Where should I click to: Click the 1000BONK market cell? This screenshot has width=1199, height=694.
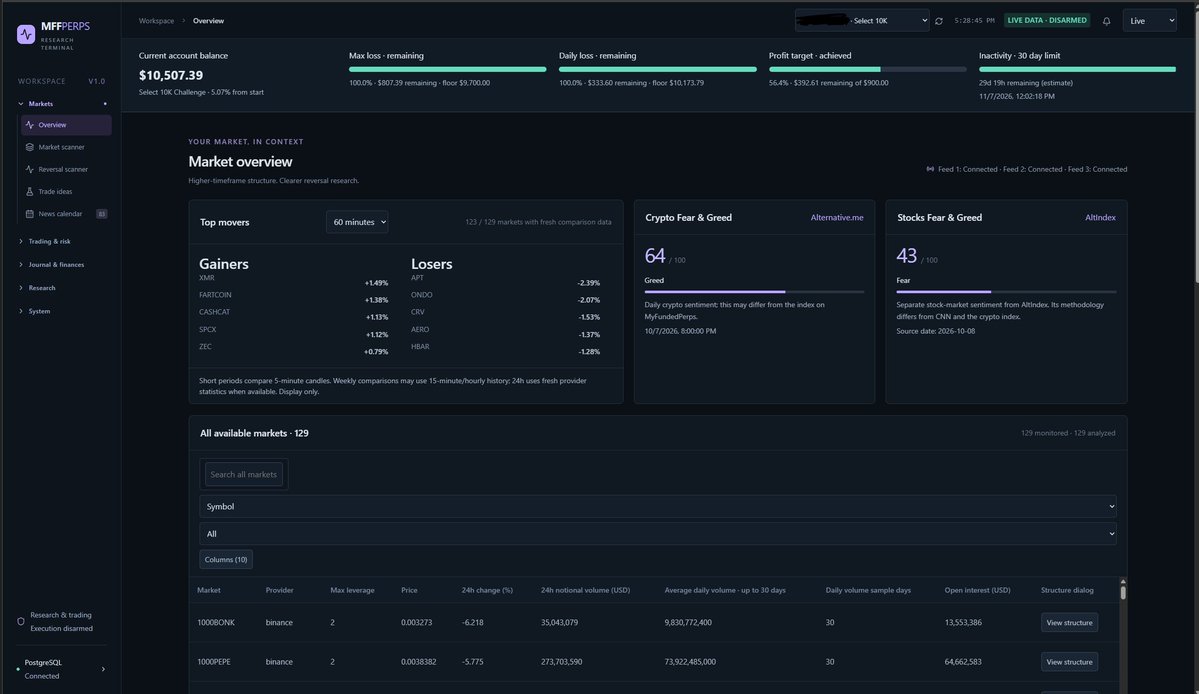pyautogui.click(x=216, y=622)
